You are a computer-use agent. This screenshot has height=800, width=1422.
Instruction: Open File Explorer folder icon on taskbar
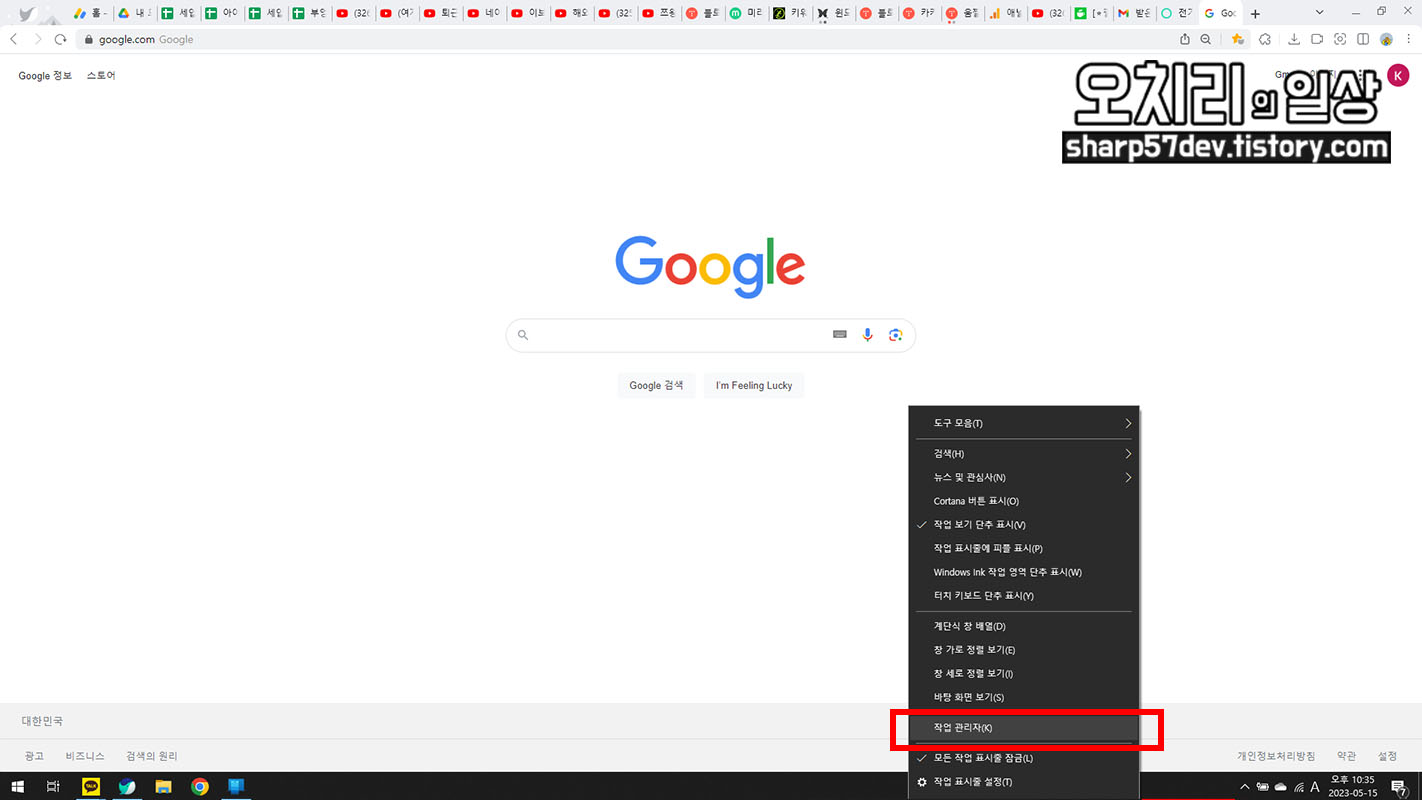point(163,787)
